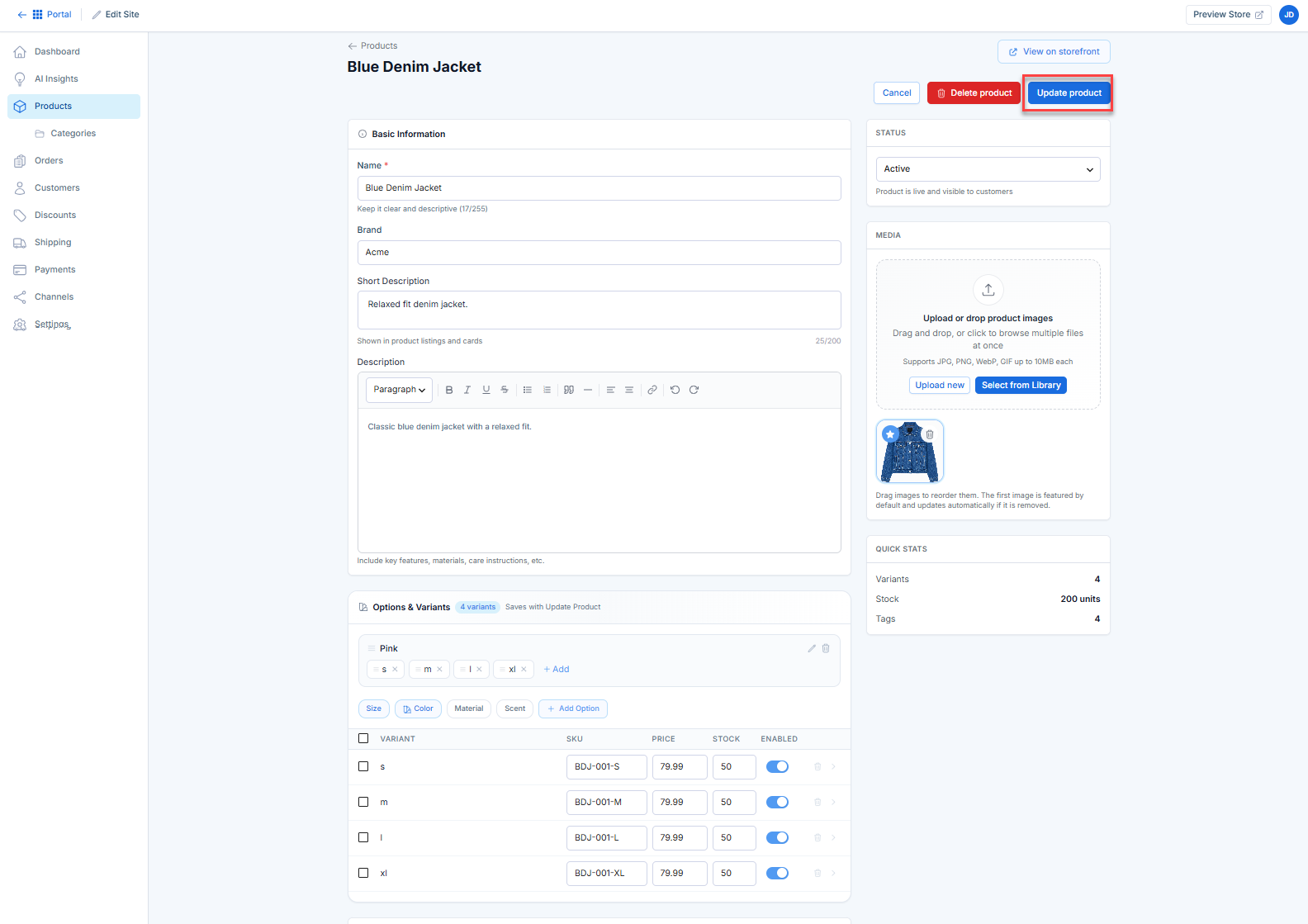
Task: Select the Color option preset chip
Action: (x=418, y=708)
